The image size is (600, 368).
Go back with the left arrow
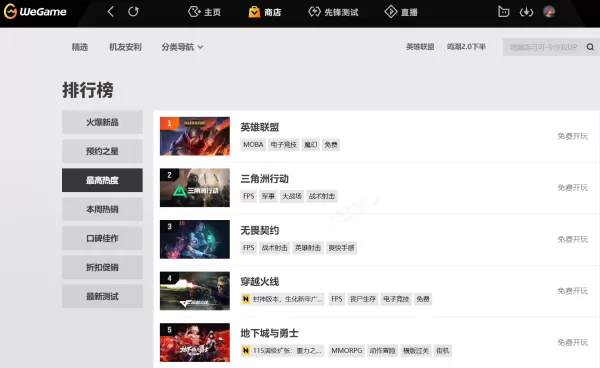[x=111, y=11]
